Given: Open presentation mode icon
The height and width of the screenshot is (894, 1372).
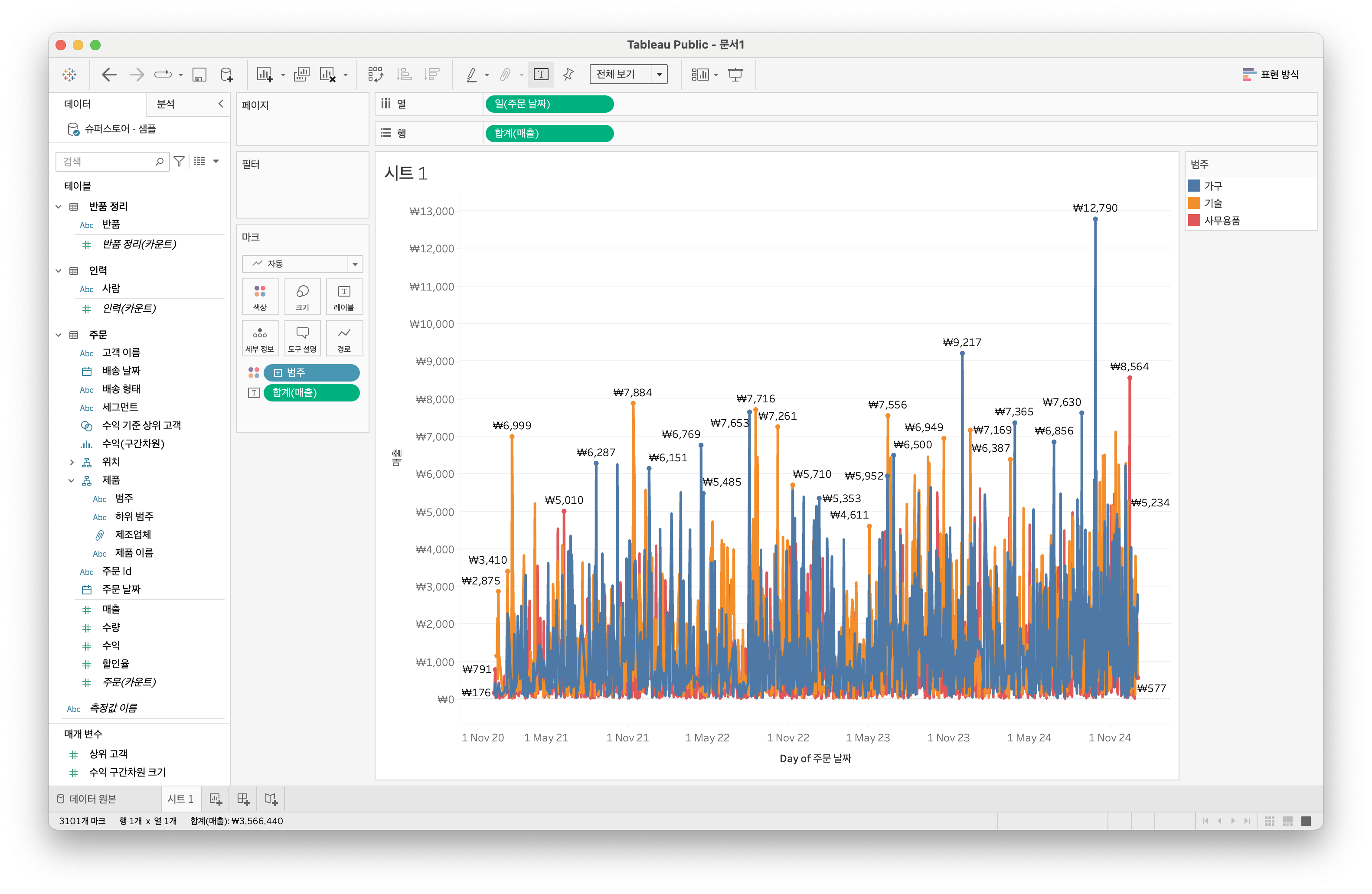Looking at the screenshot, I should pos(735,75).
